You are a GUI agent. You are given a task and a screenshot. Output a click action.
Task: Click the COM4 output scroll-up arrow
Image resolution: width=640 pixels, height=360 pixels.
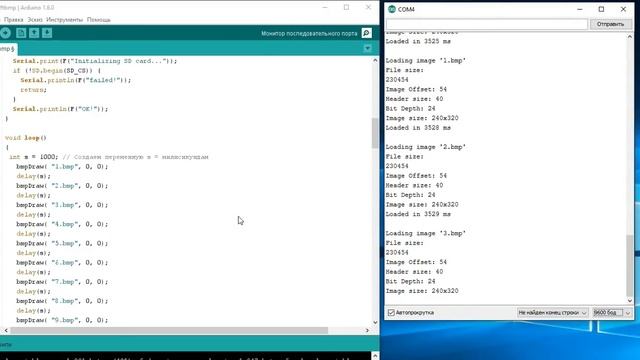[x=630, y=37]
